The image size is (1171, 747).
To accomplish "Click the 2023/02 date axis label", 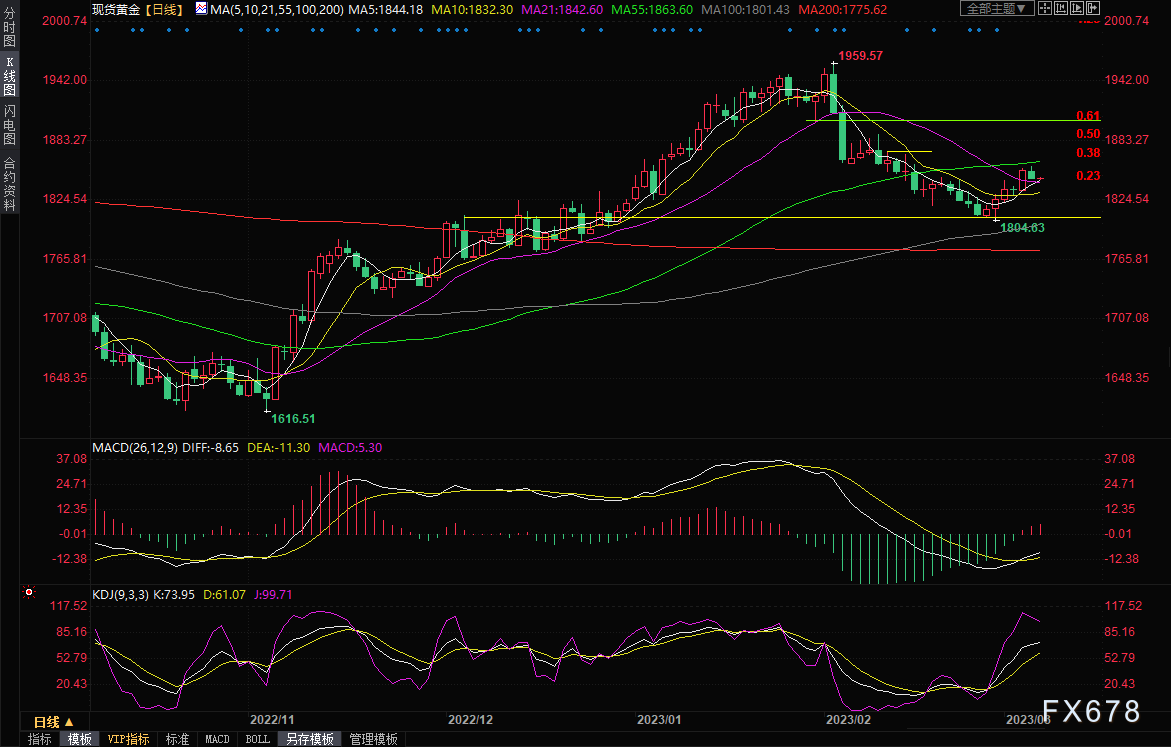I will point(848,719).
